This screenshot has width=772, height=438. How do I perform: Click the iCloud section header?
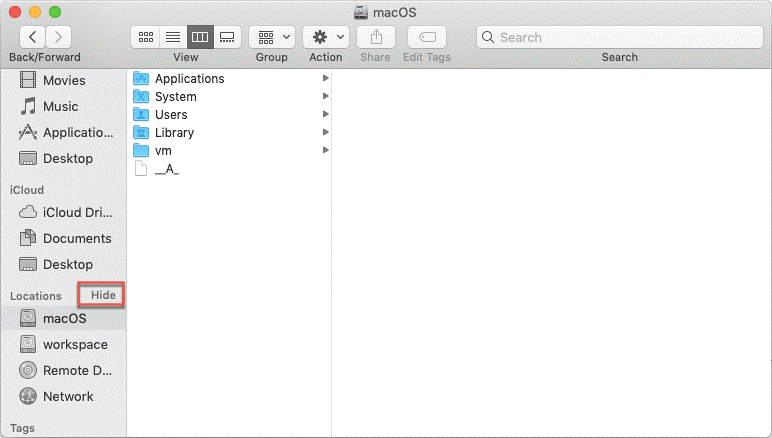click(27, 190)
